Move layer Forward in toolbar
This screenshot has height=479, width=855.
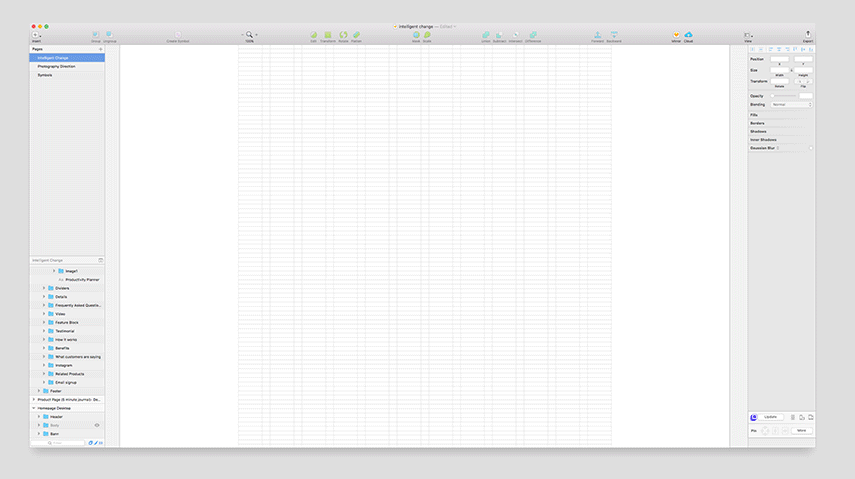tap(598, 35)
